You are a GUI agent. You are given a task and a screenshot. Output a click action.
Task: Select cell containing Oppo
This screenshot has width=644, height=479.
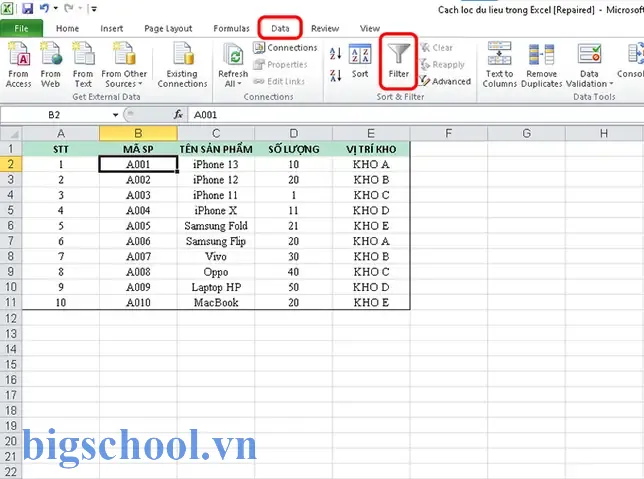pos(216,272)
